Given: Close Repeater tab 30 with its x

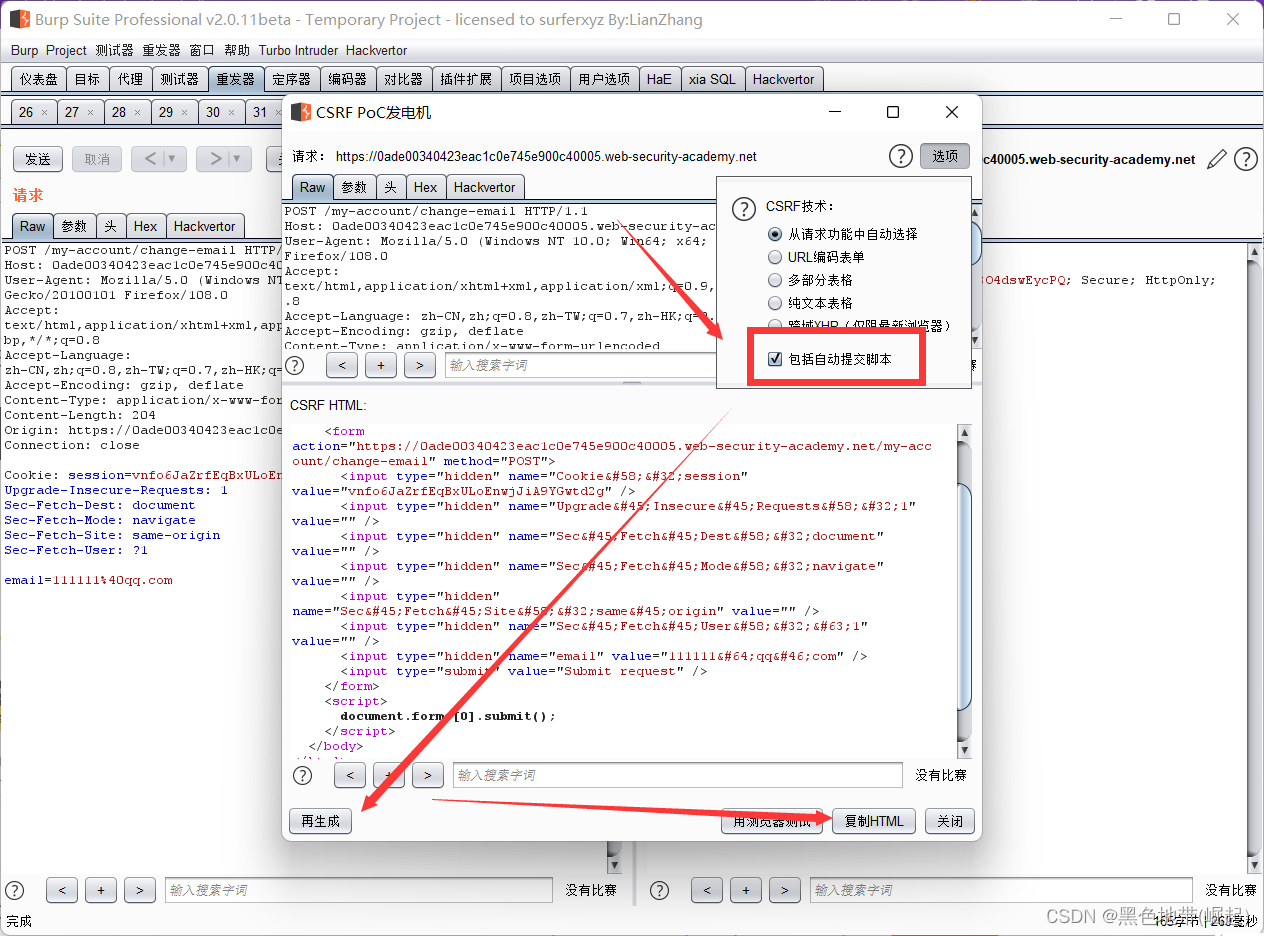Looking at the screenshot, I should point(232,113).
